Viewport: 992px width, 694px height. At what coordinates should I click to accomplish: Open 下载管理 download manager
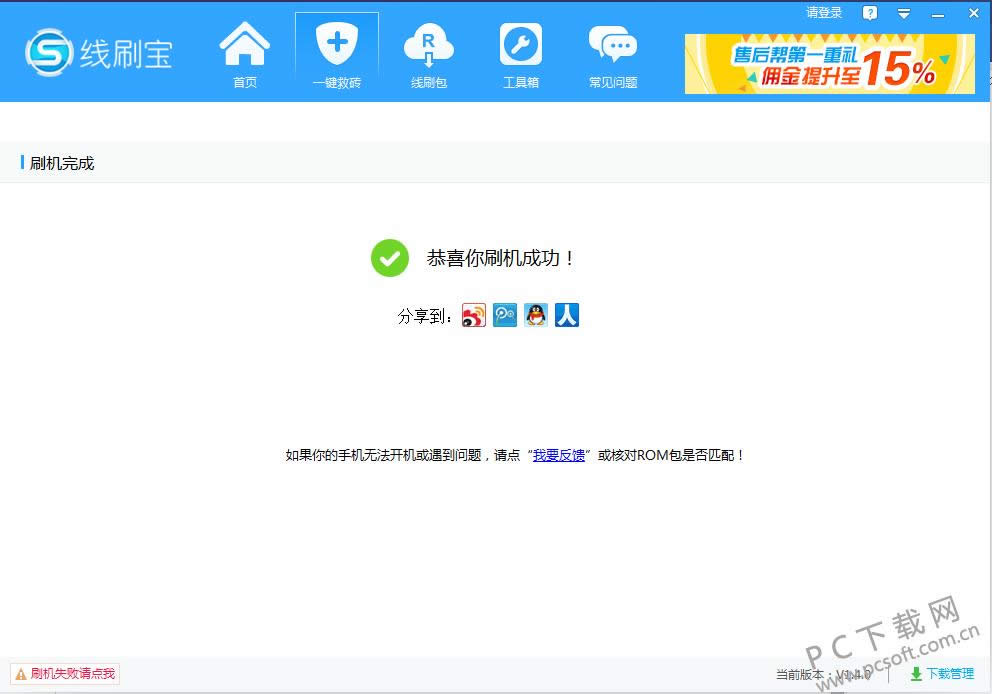(x=941, y=674)
